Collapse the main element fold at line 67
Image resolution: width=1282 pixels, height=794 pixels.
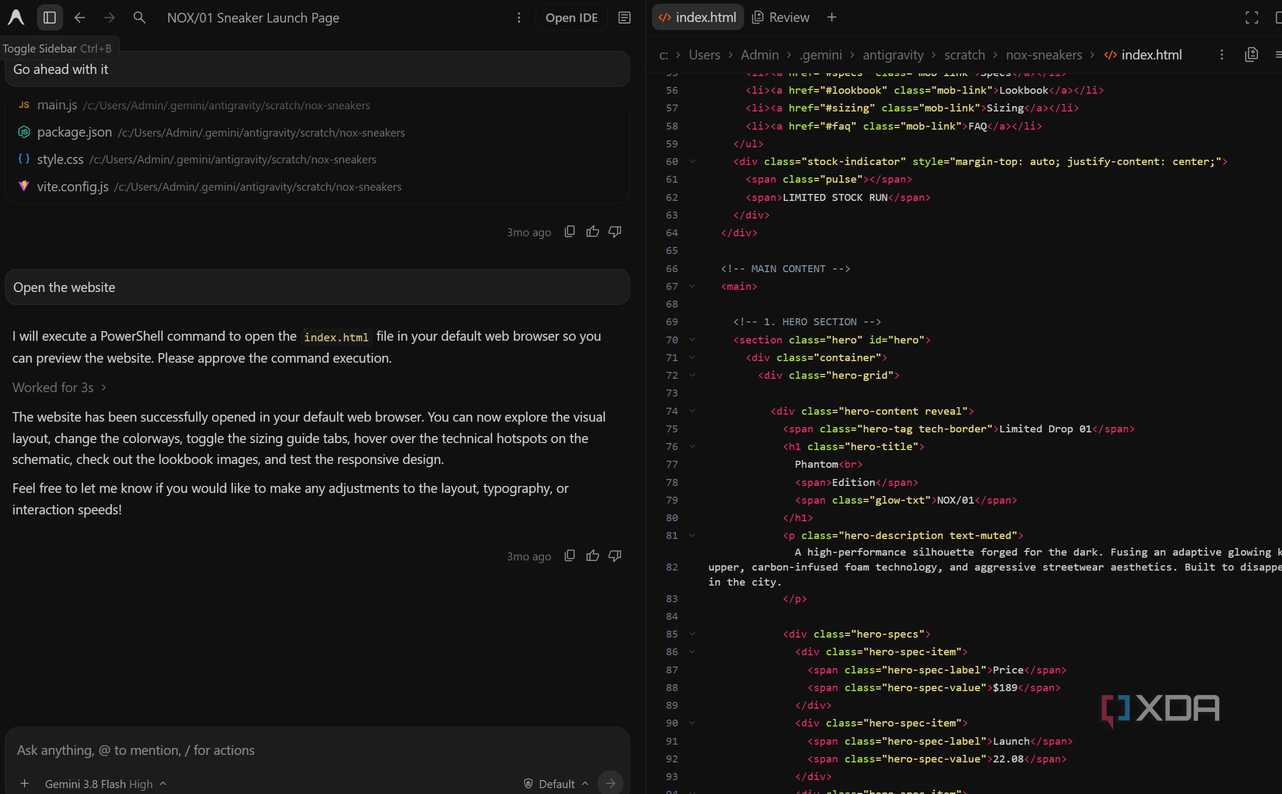(692, 286)
